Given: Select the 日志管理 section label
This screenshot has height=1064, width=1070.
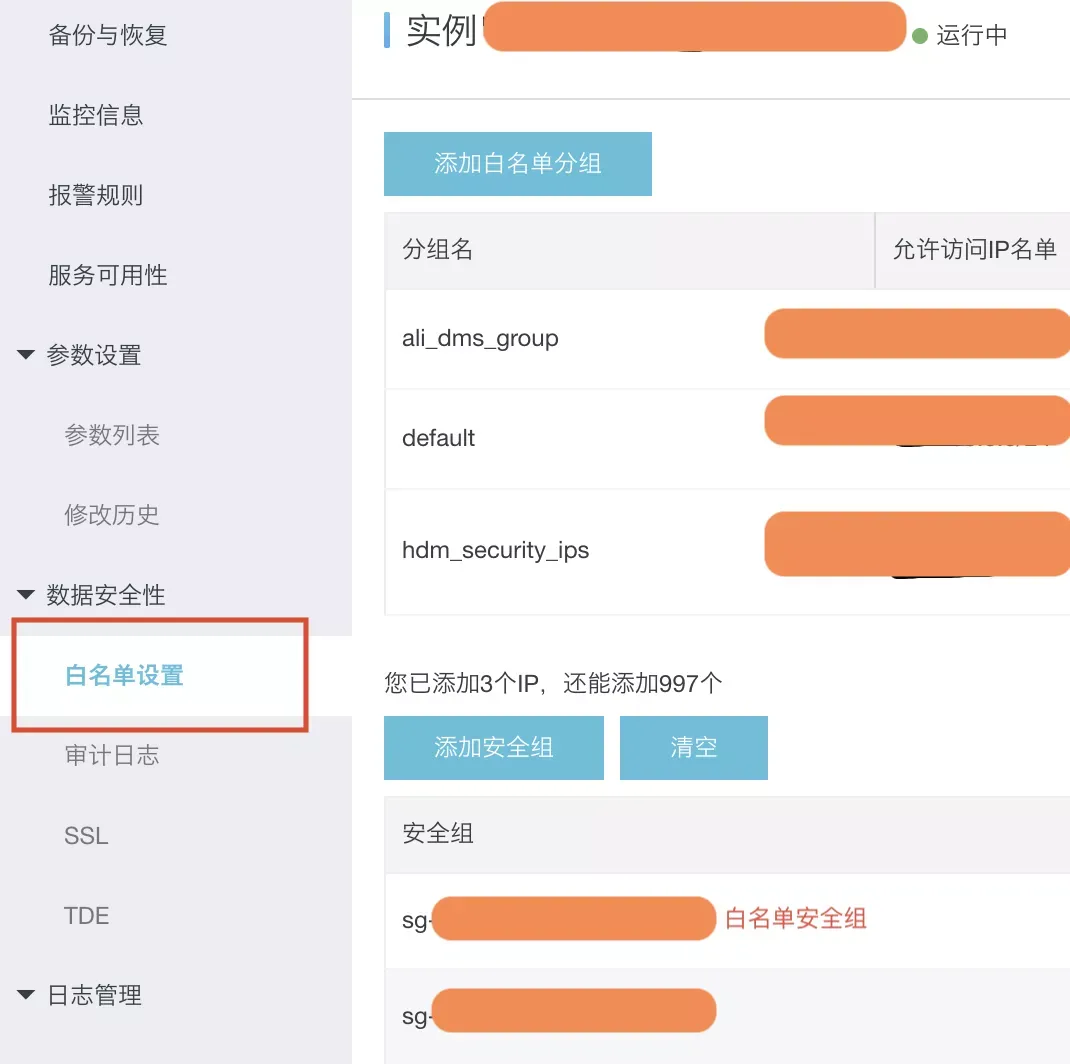Looking at the screenshot, I should click(x=94, y=995).
